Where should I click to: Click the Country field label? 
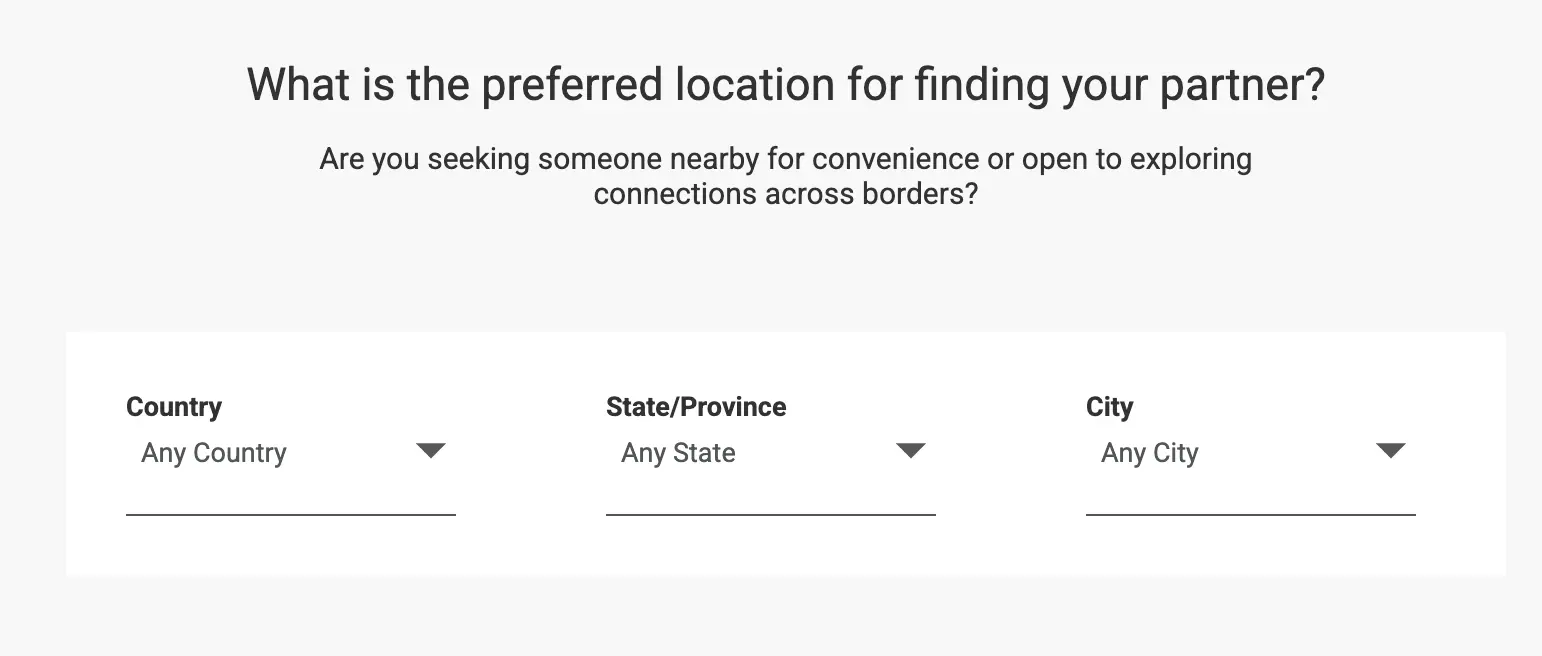(x=174, y=407)
